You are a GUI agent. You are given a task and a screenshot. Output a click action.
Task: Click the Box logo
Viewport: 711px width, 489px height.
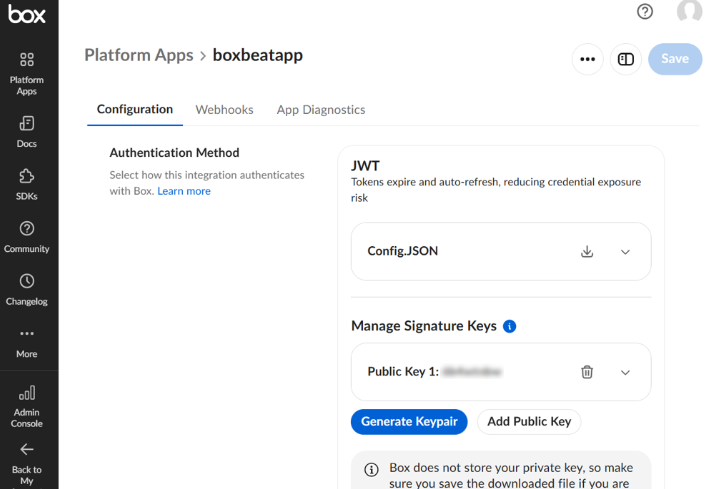click(x=27, y=15)
